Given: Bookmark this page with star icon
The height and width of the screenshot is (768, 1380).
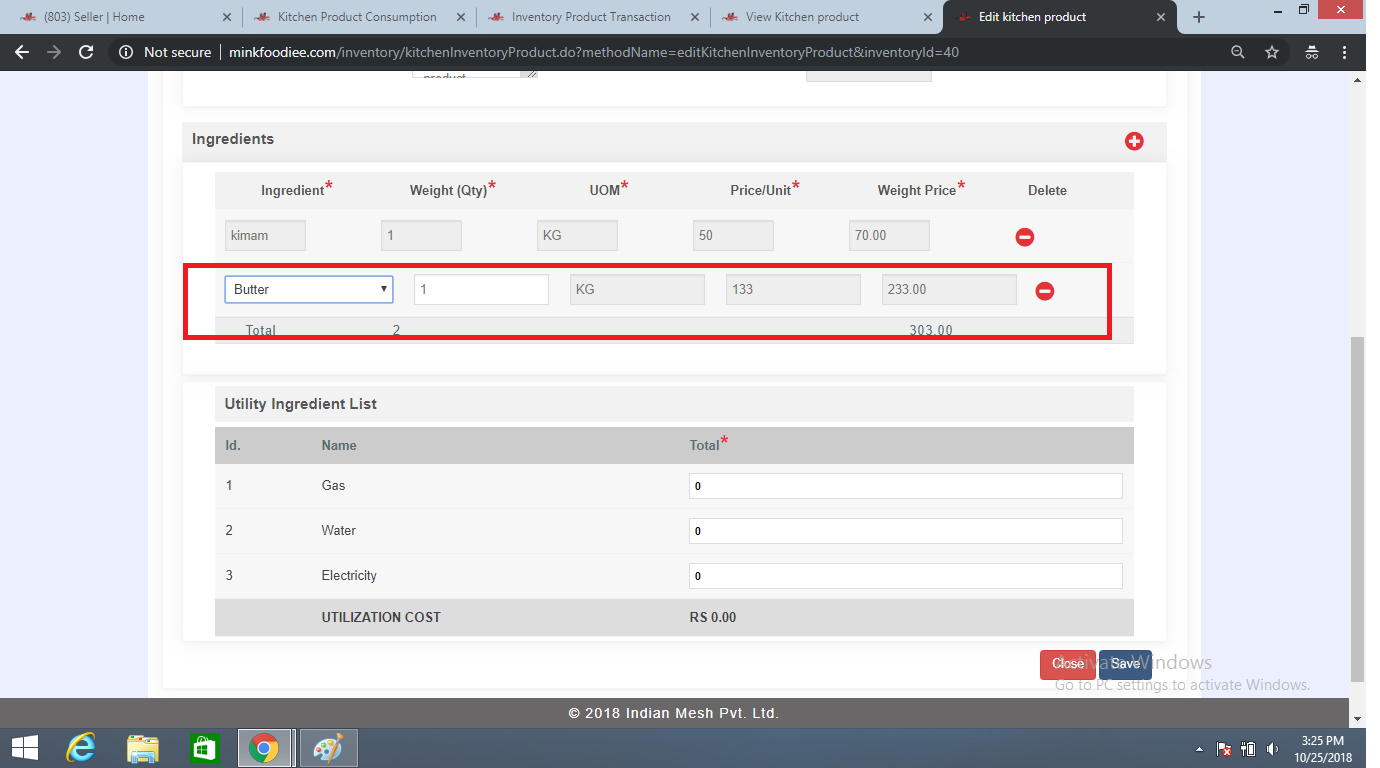Looking at the screenshot, I should [1272, 52].
